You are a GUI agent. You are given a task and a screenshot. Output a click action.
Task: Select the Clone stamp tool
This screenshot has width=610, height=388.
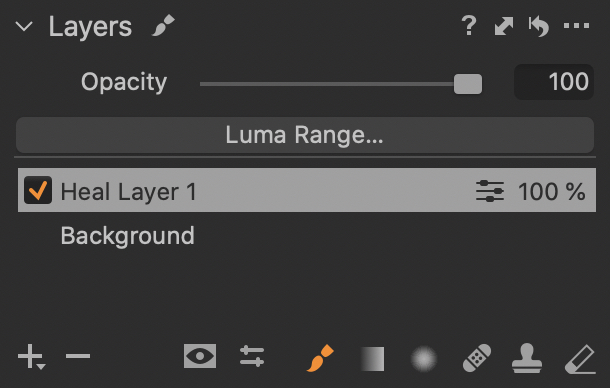tap(527, 358)
